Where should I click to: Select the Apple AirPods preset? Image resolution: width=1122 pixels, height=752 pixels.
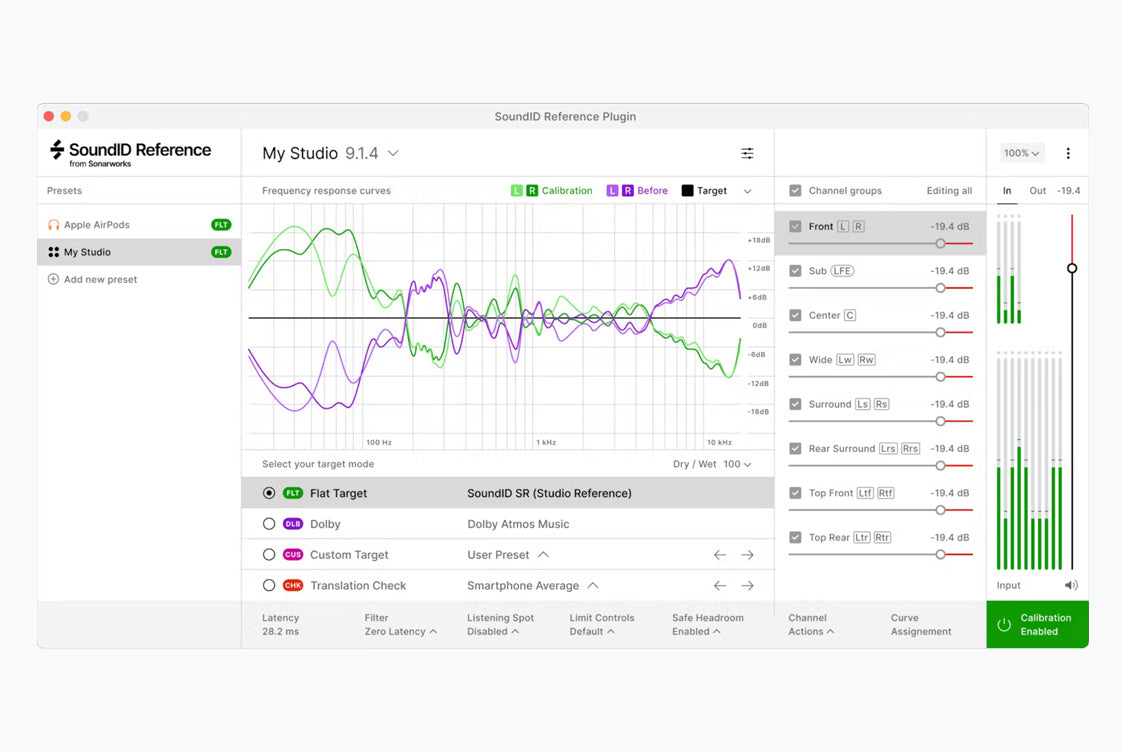point(97,225)
